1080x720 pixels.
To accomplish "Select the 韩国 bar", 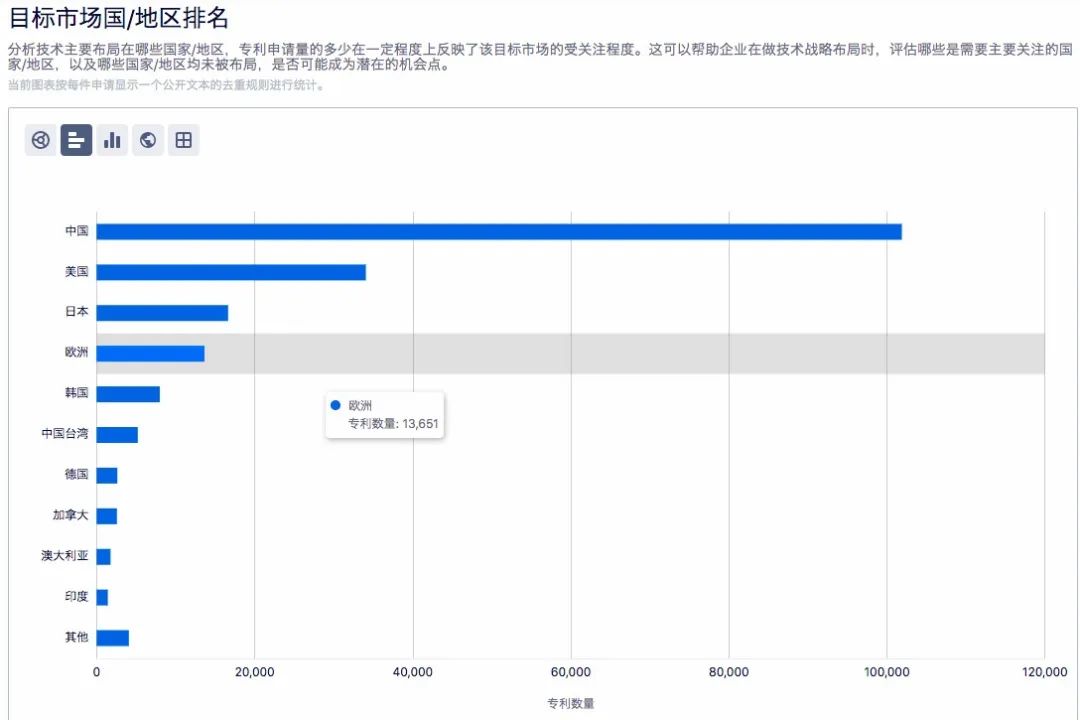I will click(128, 394).
